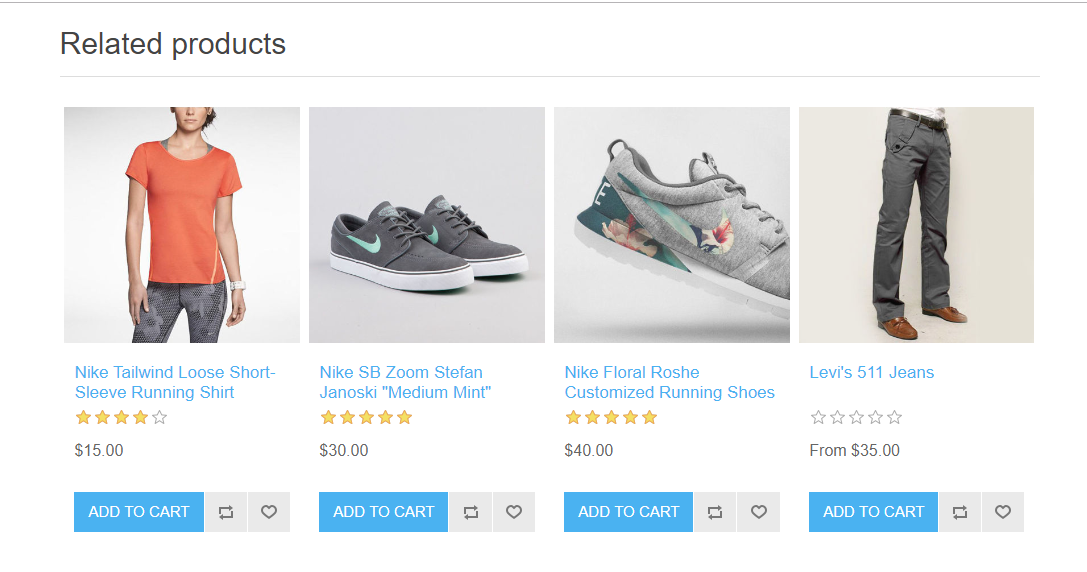Compare the Nike Floral Roshe shoes
The image size is (1087, 572).
[715, 512]
